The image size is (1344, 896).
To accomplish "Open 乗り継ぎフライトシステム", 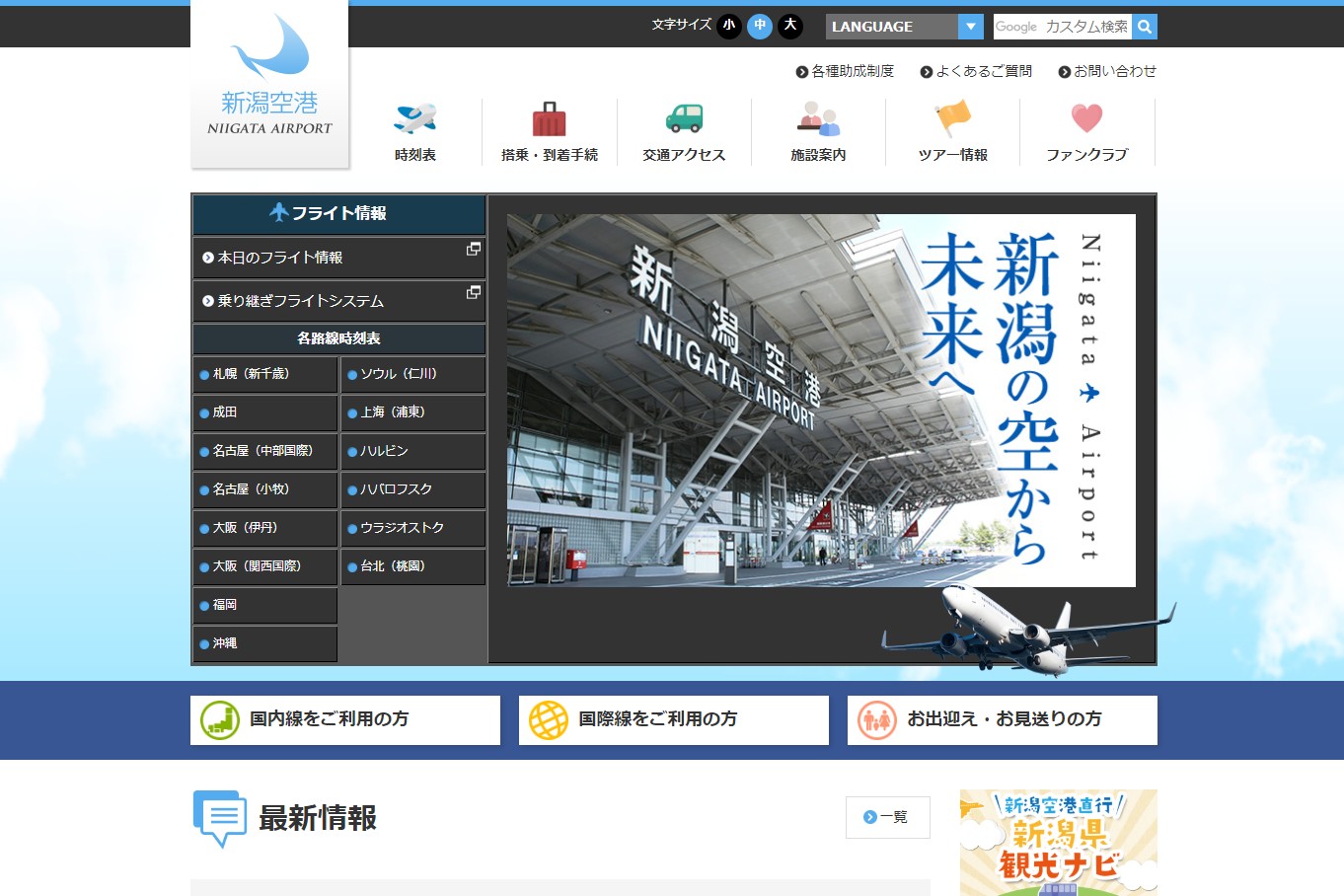I will [x=338, y=301].
